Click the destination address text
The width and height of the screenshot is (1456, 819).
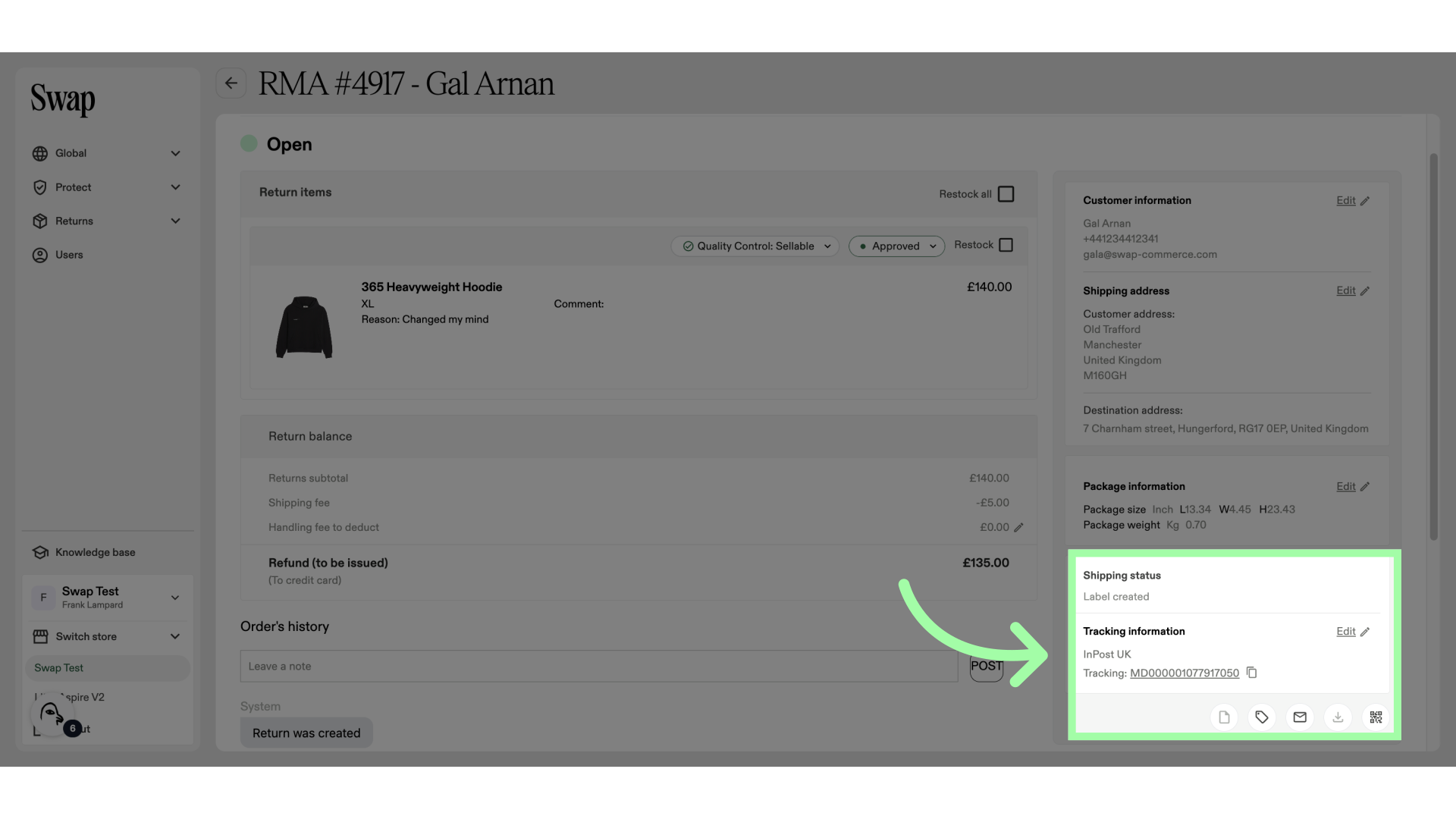click(x=1225, y=429)
